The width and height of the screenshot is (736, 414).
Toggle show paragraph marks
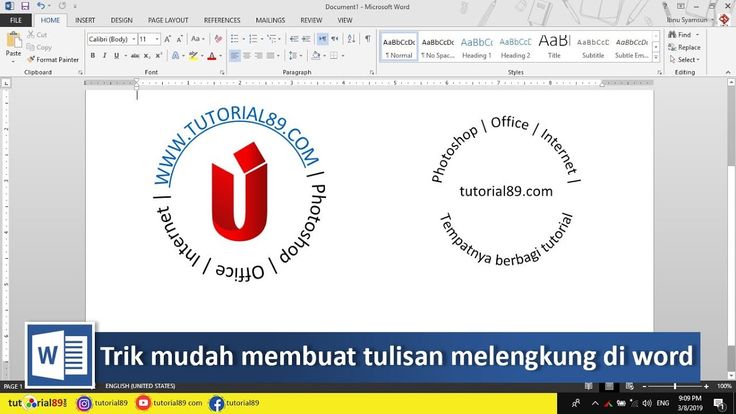click(368, 39)
